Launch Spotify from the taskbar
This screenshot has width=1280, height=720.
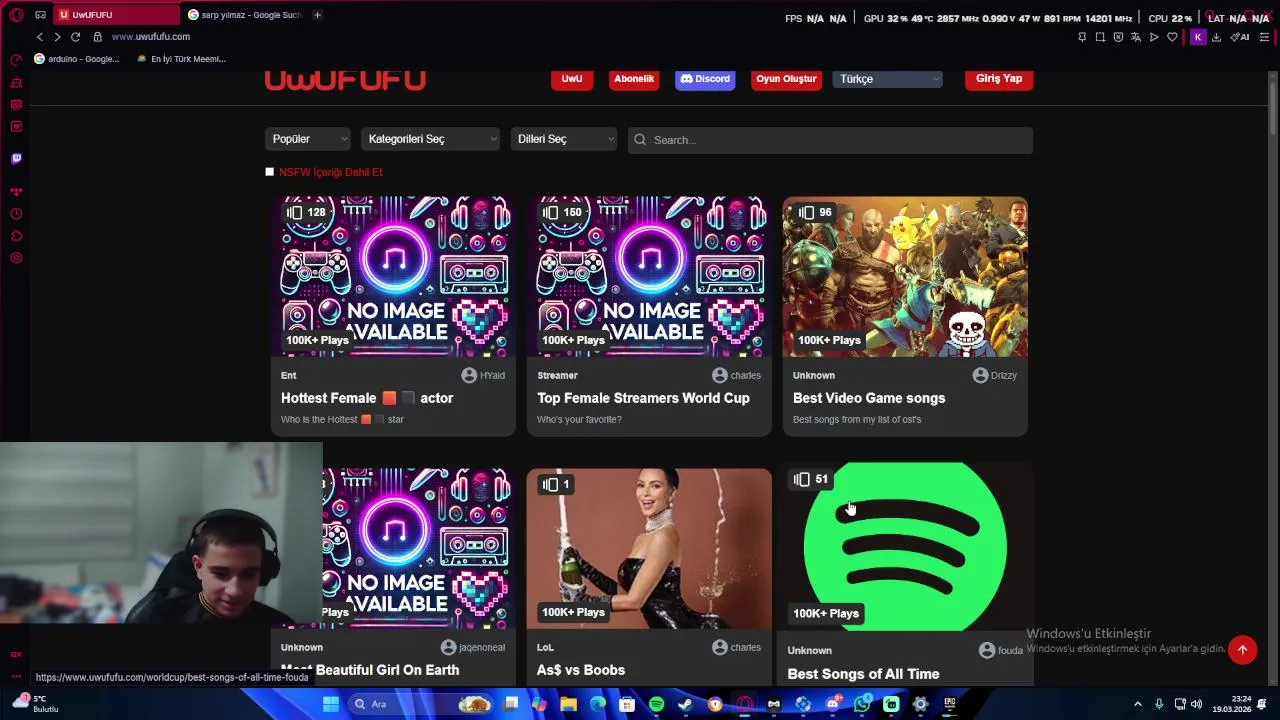pos(656,704)
